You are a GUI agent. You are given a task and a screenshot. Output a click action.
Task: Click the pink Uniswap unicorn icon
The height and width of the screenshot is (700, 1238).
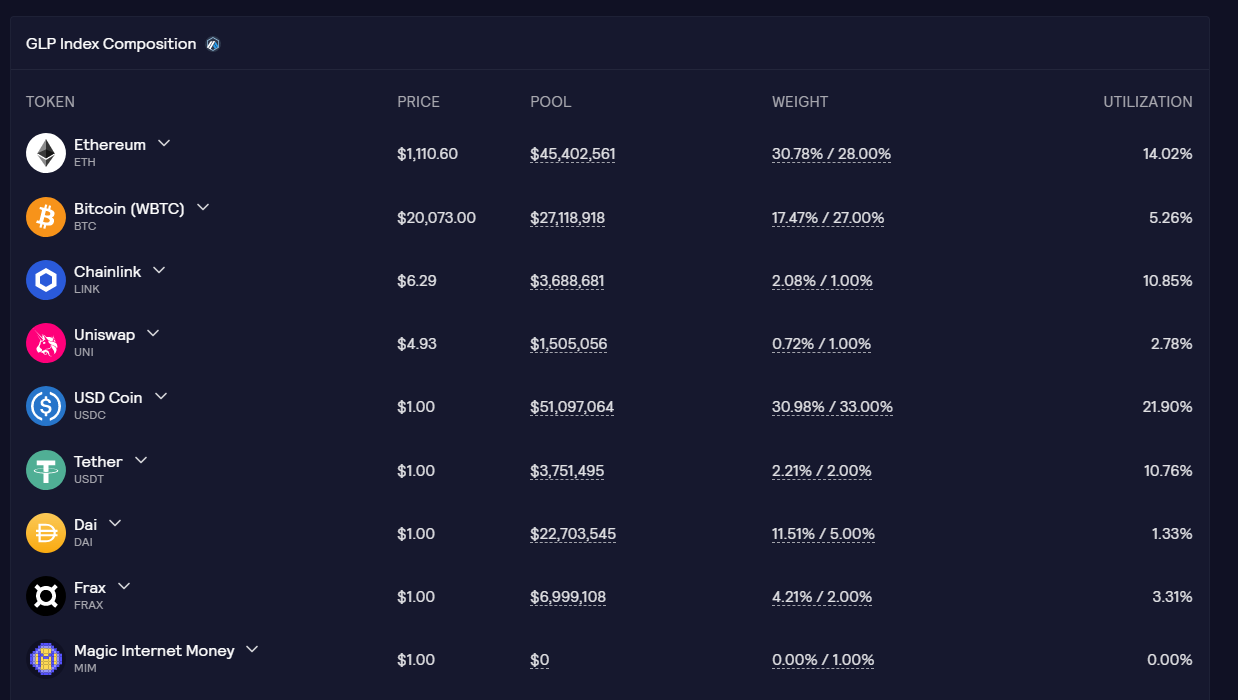(x=46, y=343)
